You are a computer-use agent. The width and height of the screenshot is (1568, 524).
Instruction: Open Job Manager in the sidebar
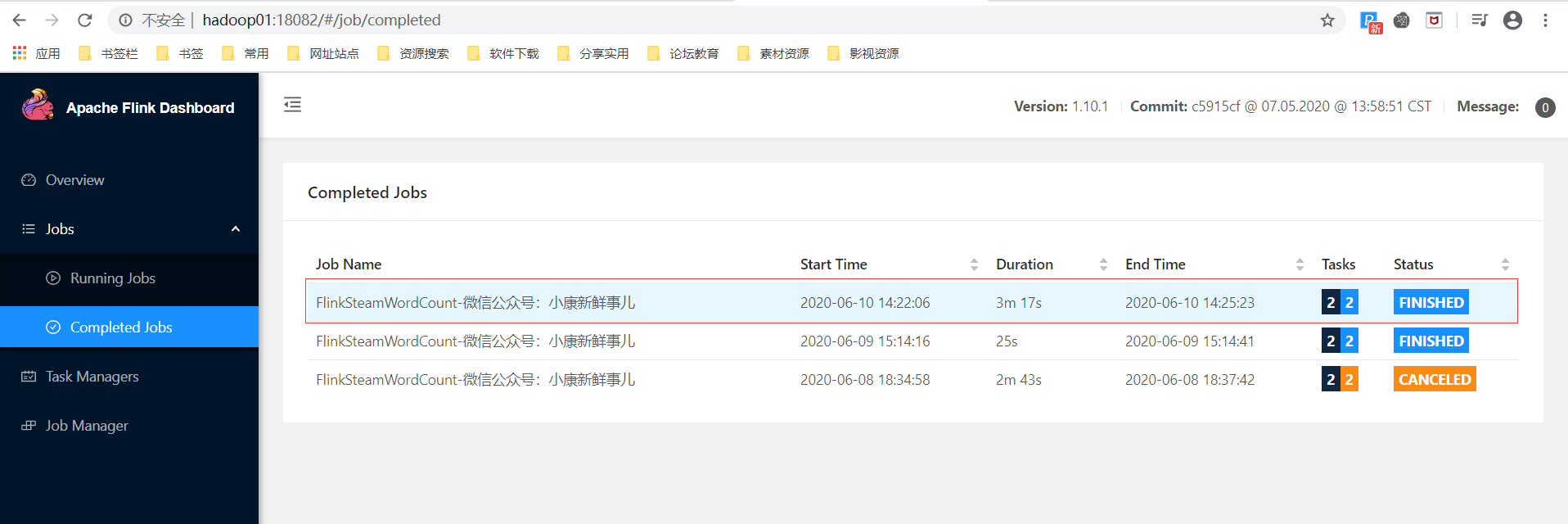[x=129, y=425]
